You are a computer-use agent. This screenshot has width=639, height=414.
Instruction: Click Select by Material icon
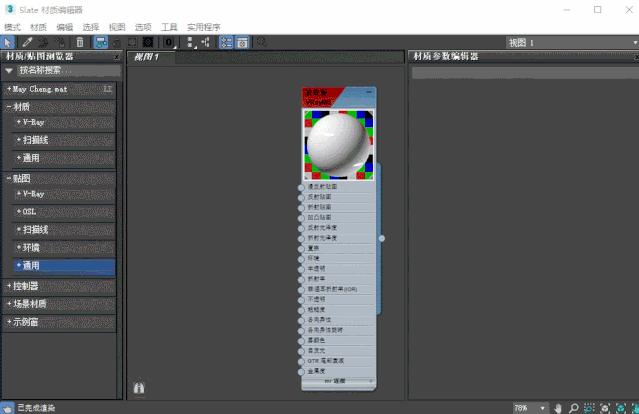coord(261,42)
